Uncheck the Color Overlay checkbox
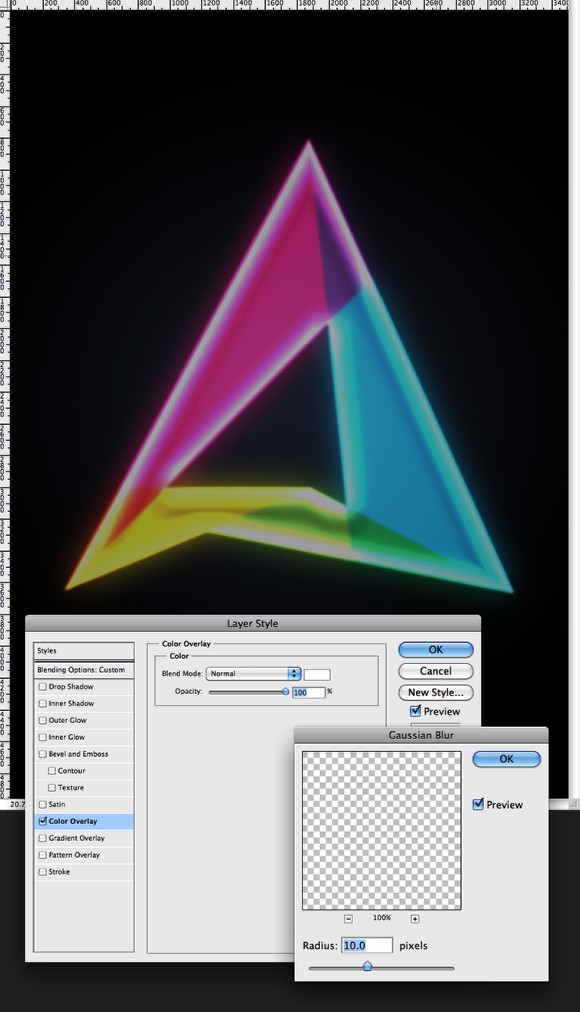The image size is (580, 1012). point(43,821)
